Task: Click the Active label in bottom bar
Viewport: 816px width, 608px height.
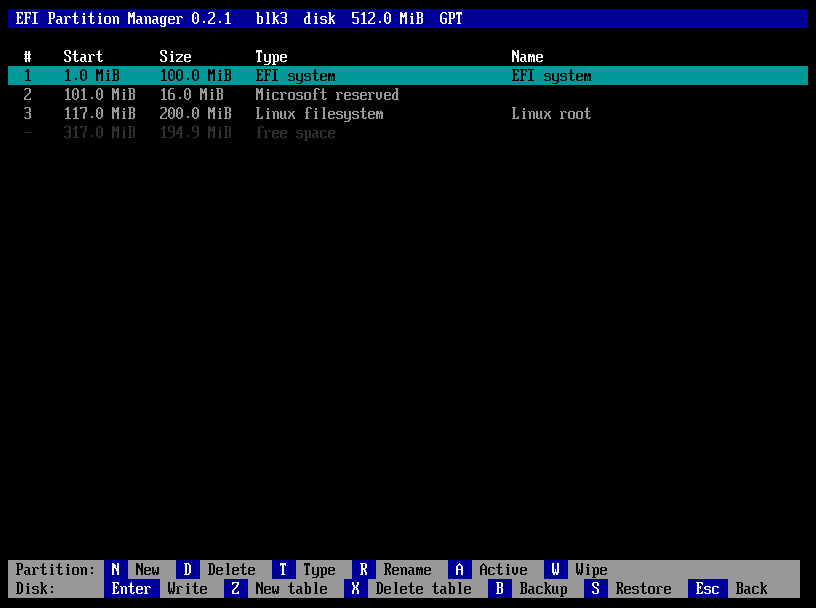Action: [x=503, y=569]
